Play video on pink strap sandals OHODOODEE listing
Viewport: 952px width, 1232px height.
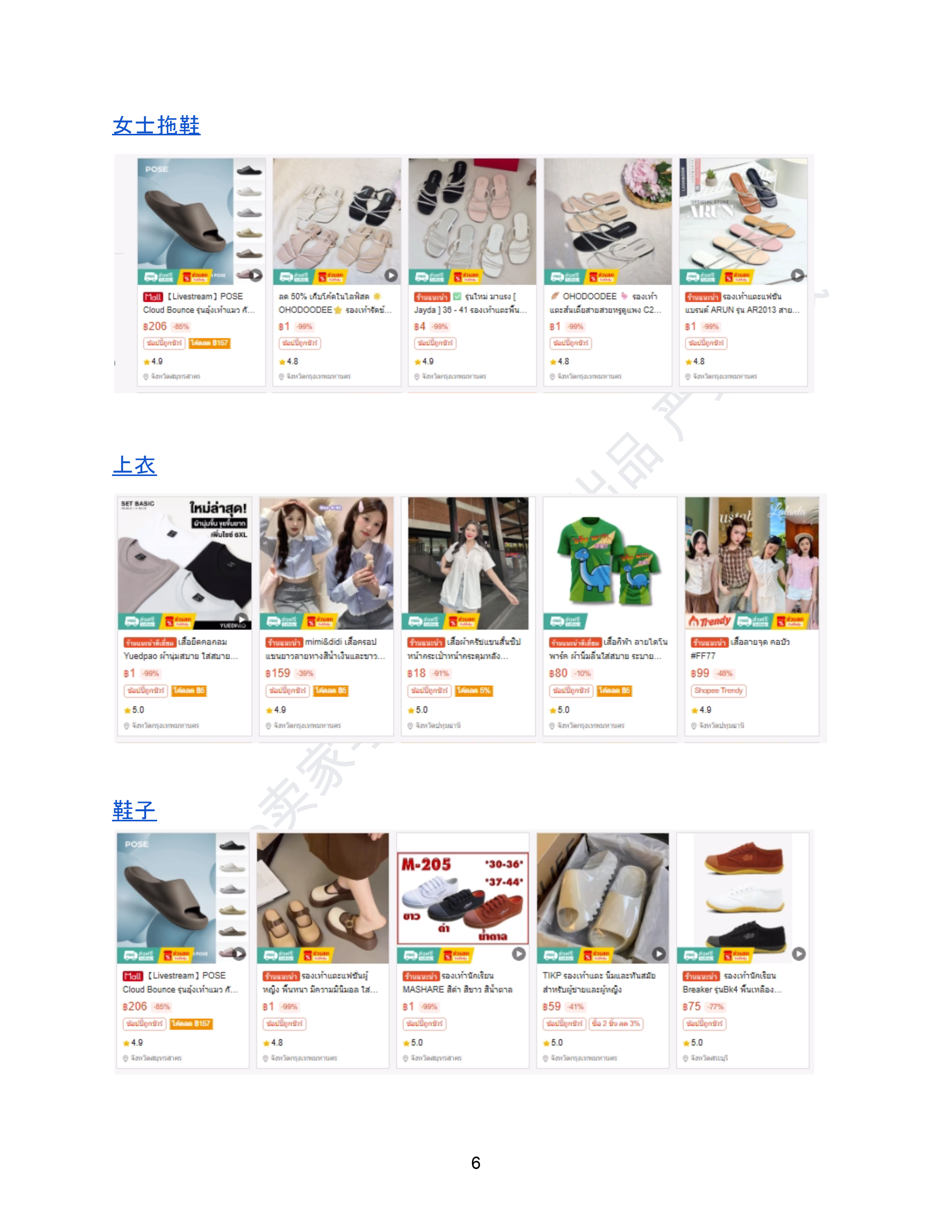[391, 275]
